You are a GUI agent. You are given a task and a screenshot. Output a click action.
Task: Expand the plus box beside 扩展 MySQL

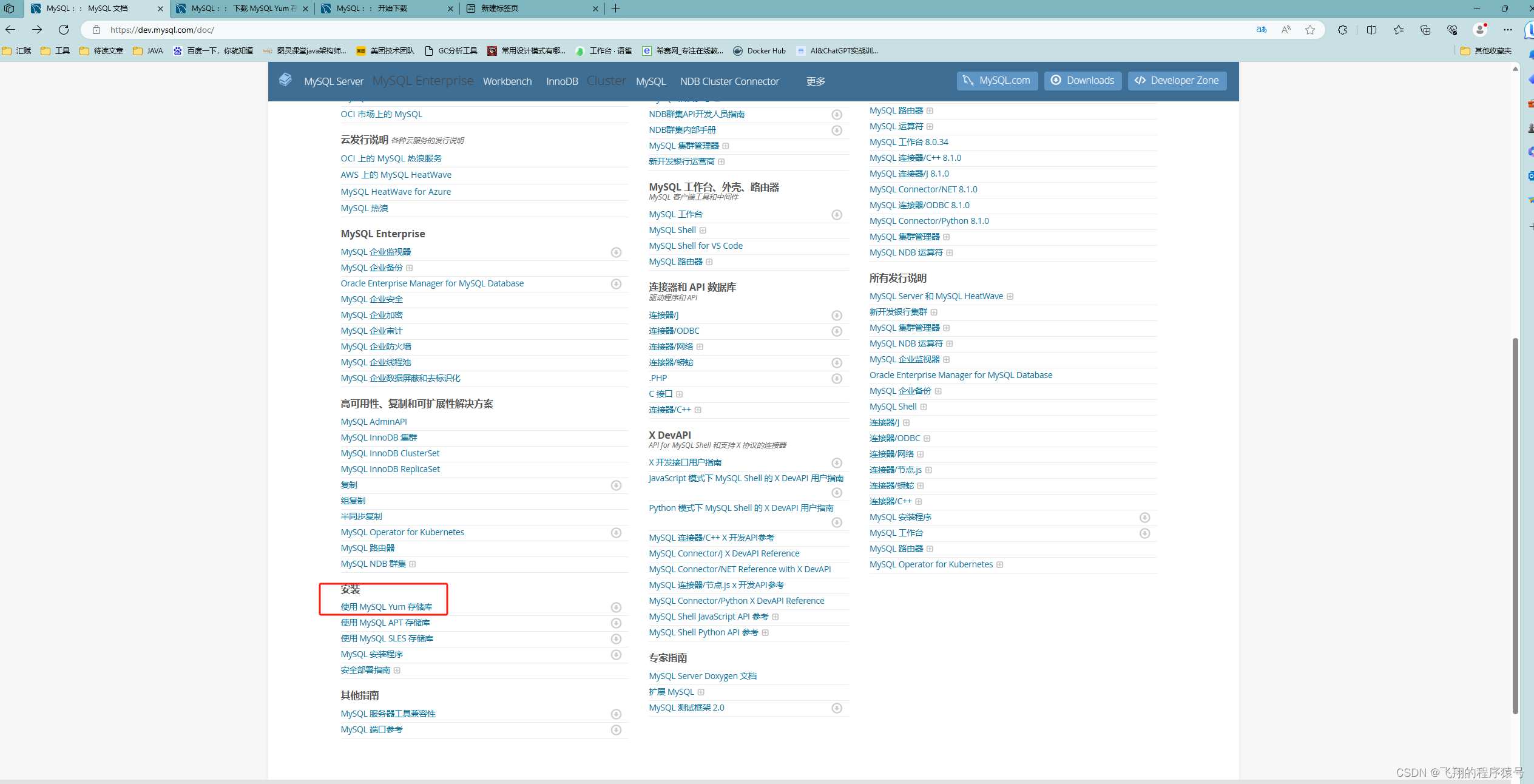pyautogui.click(x=701, y=692)
